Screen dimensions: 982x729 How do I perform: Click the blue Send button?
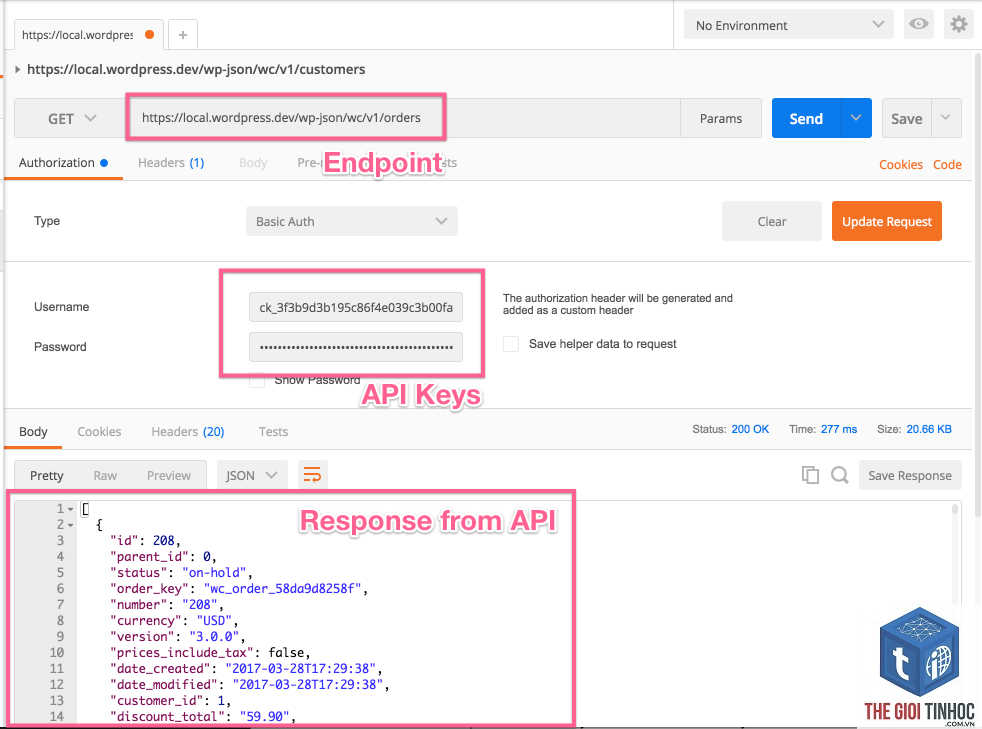pos(806,118)
